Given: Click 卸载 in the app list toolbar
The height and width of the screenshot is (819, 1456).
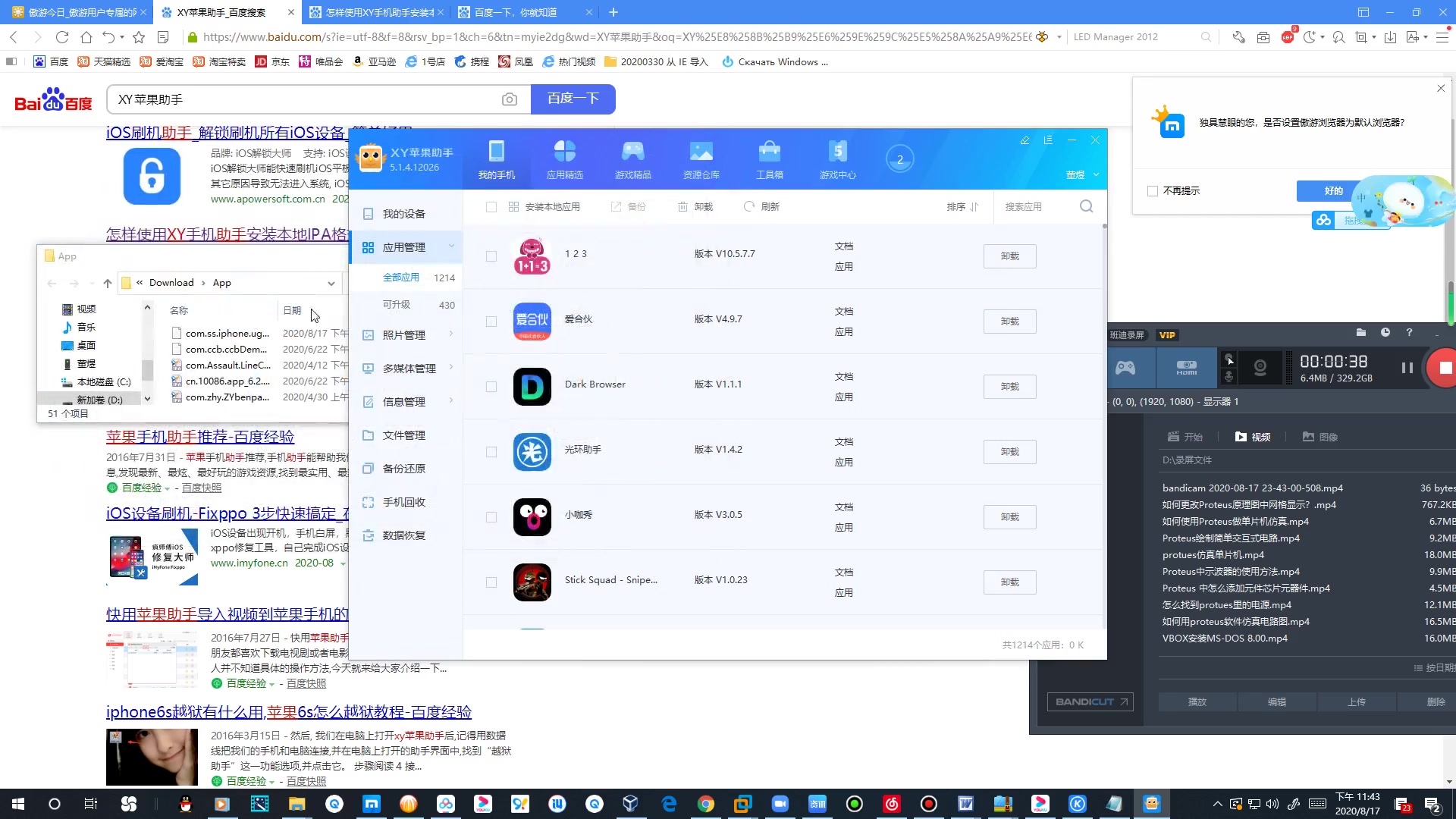Looking at the screenshot, I should click(695, 206).
